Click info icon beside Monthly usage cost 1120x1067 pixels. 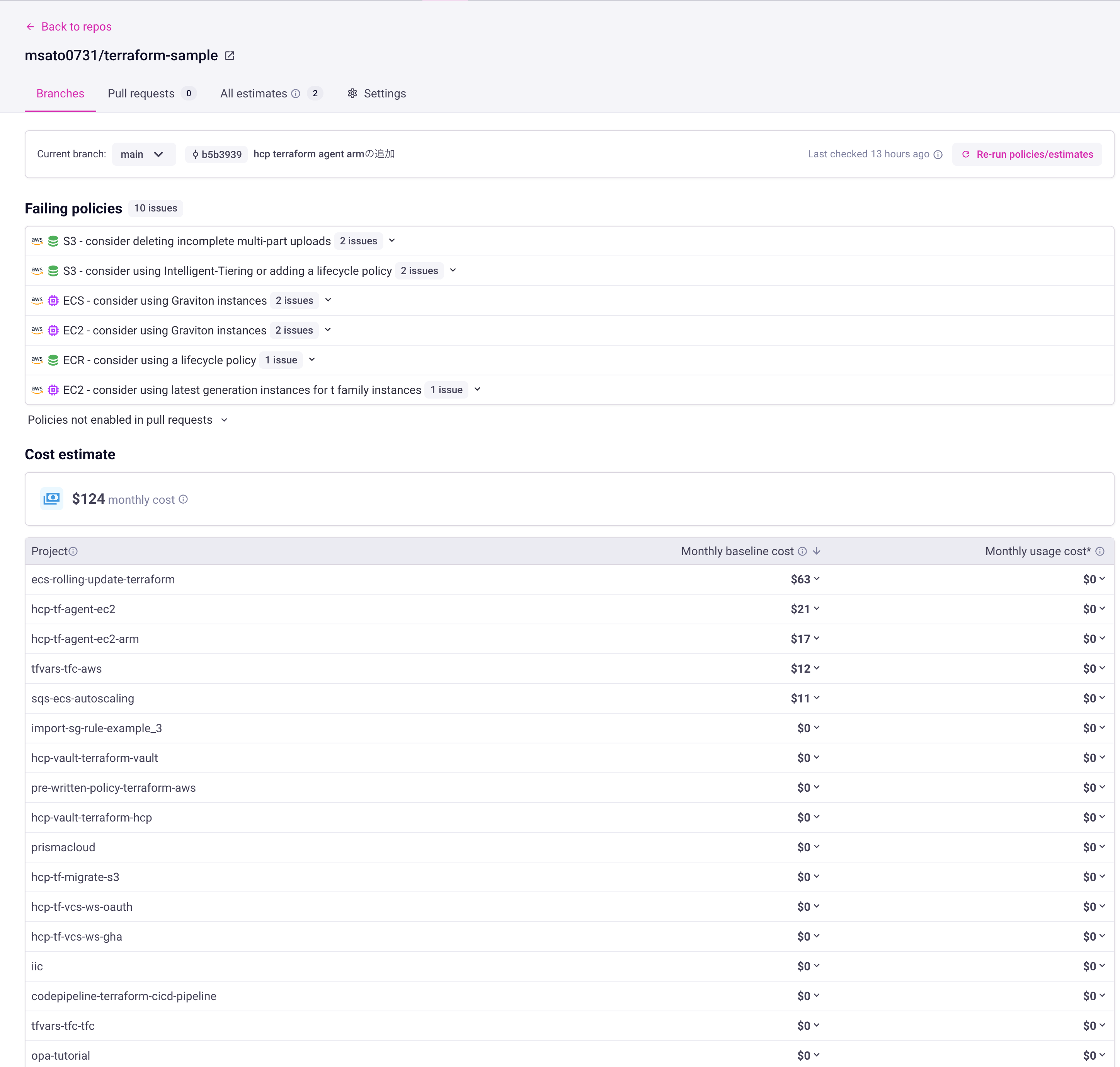pos(1100,551)
